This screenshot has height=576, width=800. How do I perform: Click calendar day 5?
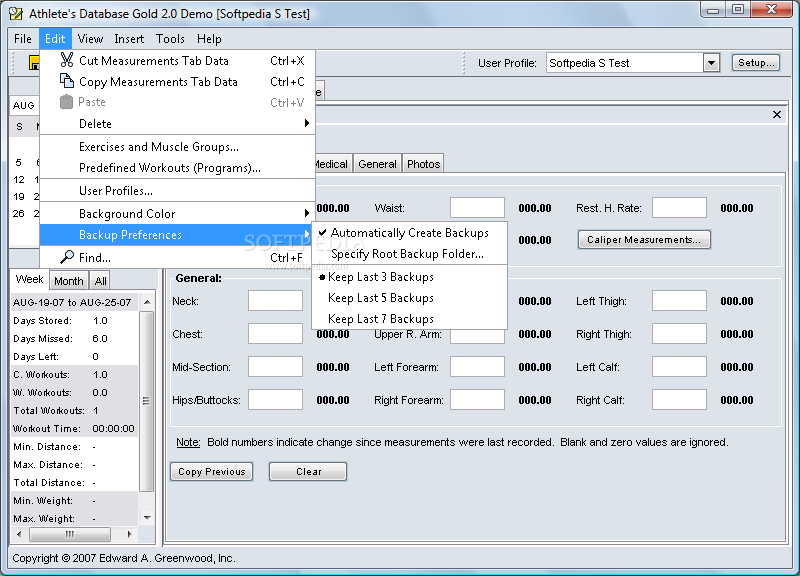coord(19,163)
